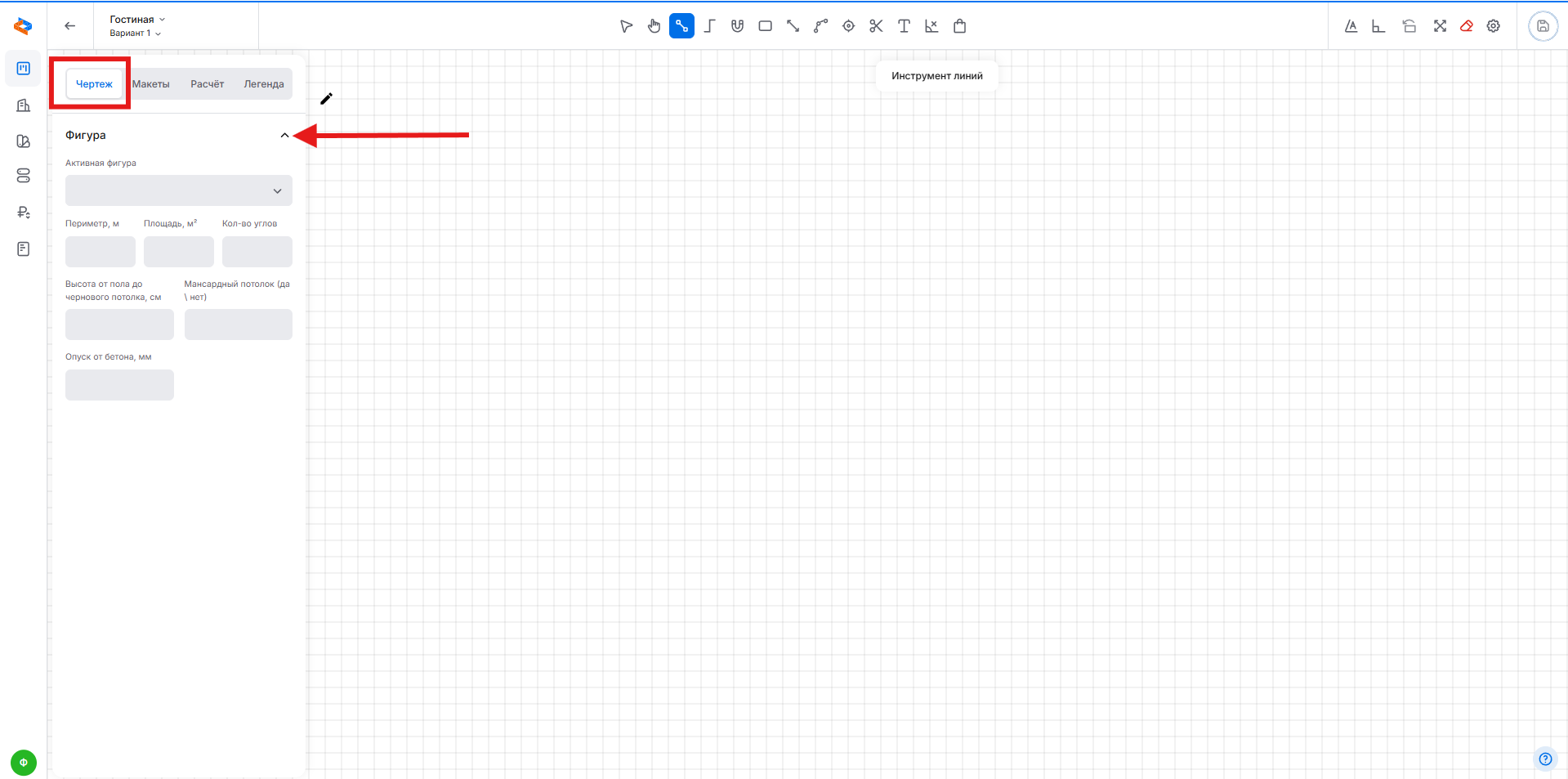The width and height of the screenshot is (1568, 779).
Task: Collapse the Фигура section
Action: pyautogui.click(x=284, y=136)
